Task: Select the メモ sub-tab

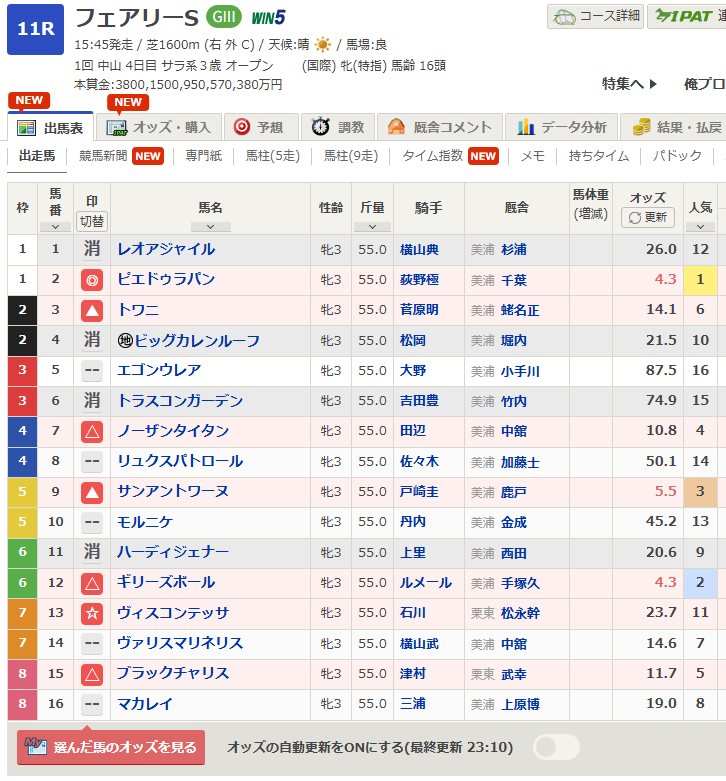Action: pos(532,156)
